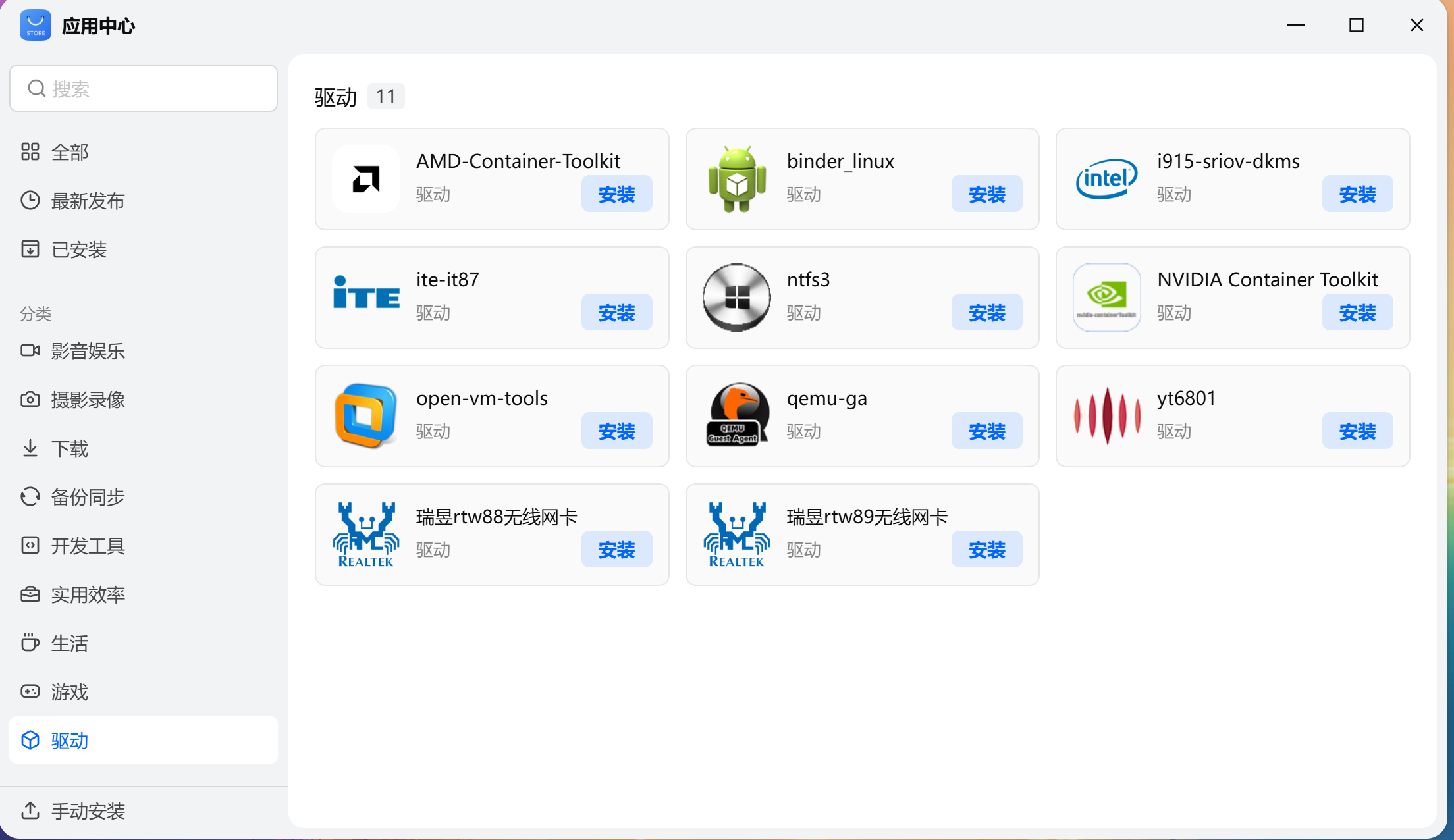Open the 全部 category
Image resolution: width=1454 pixels, height=840 pixels.
point(144,152)
